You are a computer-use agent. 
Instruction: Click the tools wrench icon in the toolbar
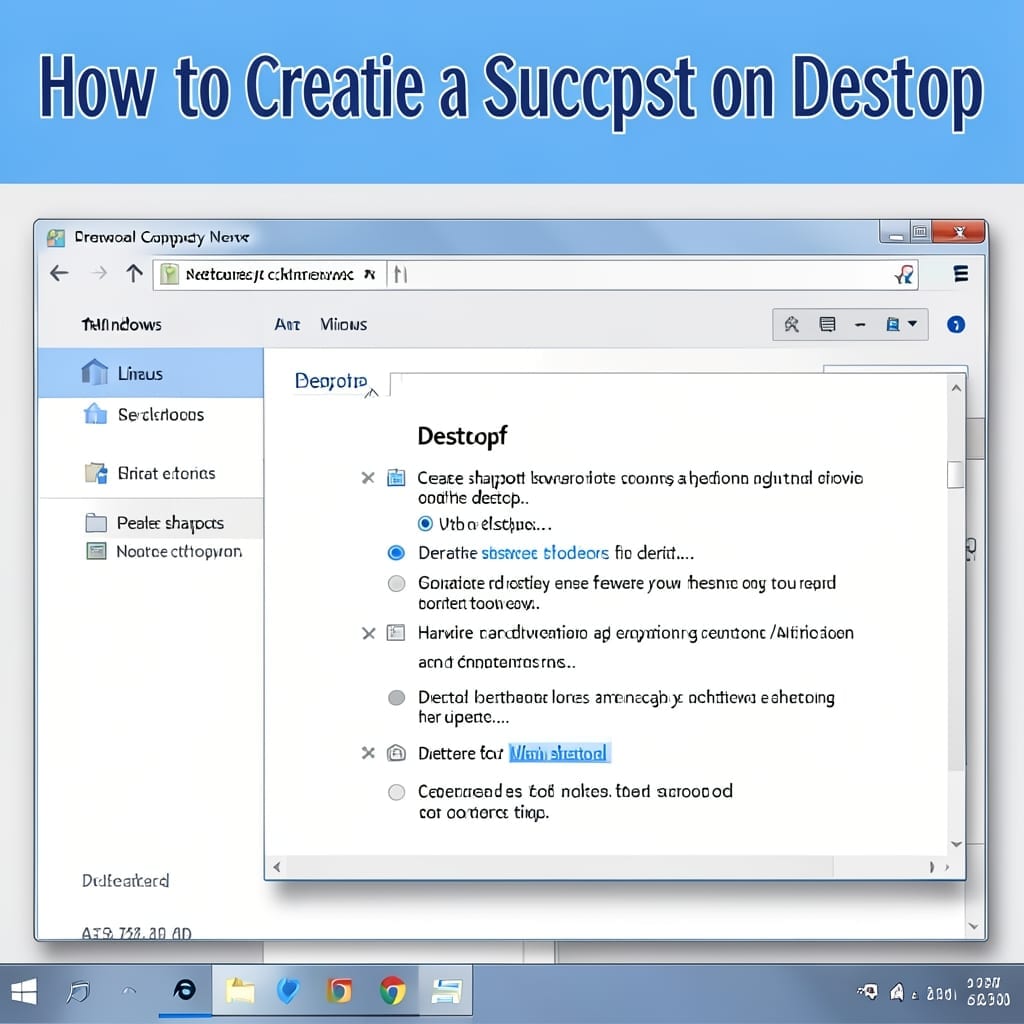point(792,325)
